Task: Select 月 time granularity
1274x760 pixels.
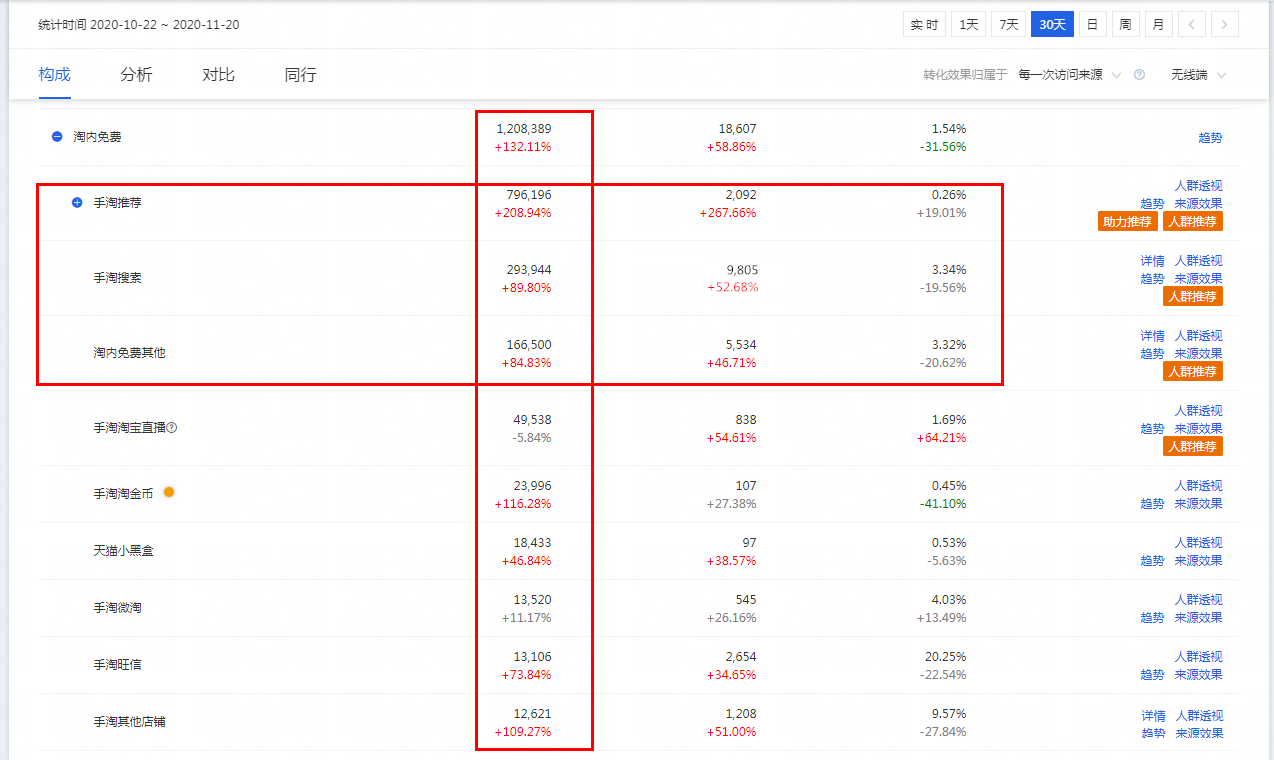Action: pos(1158,25)
